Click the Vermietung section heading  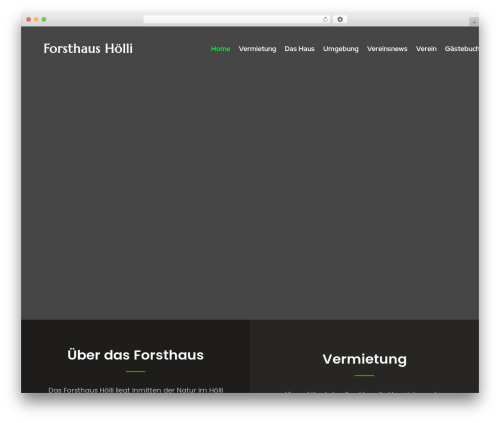tap(364, 359)
